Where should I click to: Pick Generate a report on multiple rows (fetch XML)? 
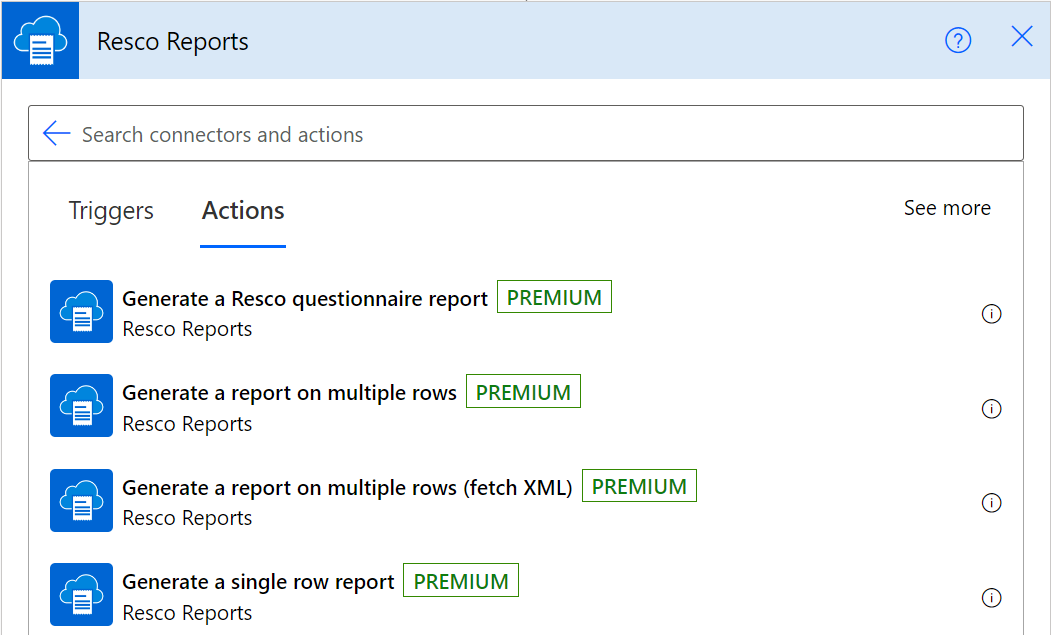coord(347,488)
